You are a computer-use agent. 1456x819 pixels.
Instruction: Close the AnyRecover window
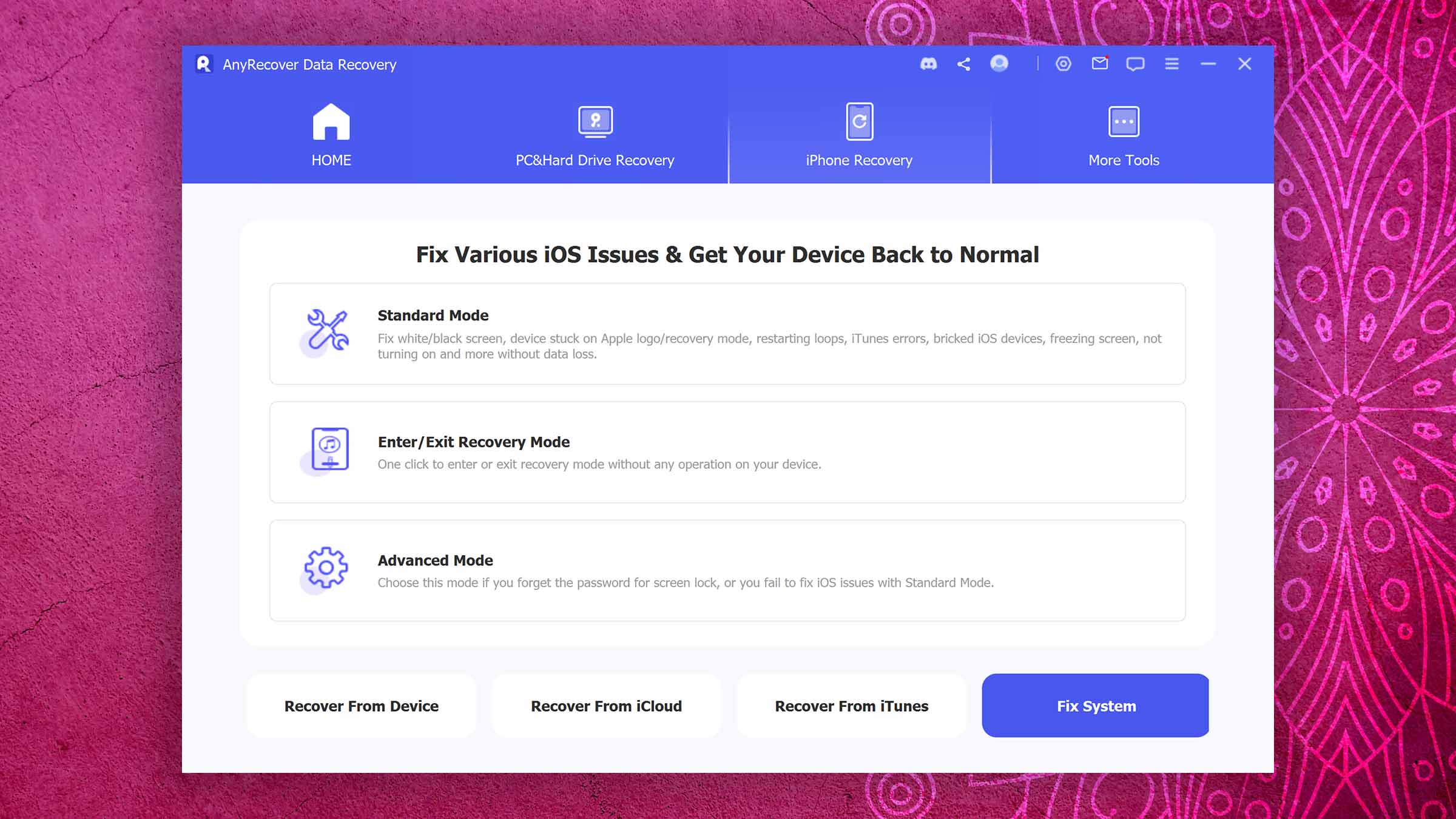(x=1244, y=64)
